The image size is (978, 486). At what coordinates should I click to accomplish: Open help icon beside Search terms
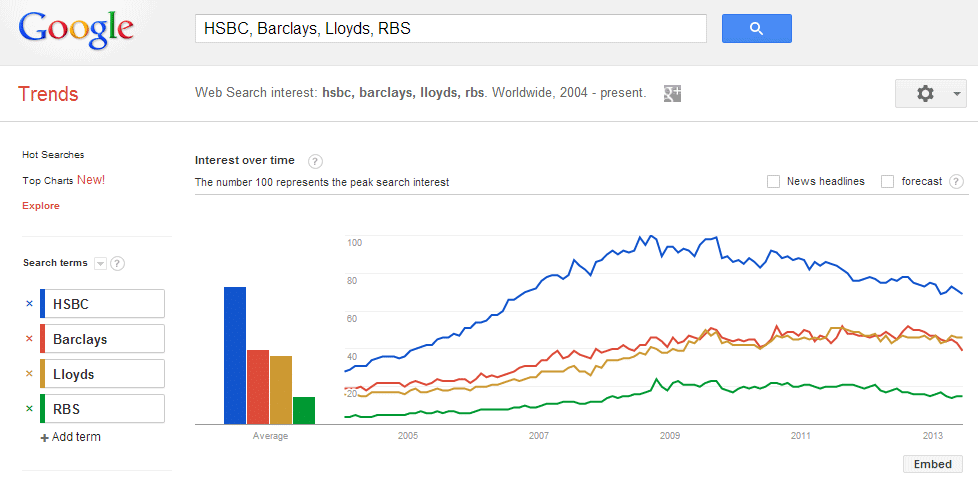coord(117,263)
